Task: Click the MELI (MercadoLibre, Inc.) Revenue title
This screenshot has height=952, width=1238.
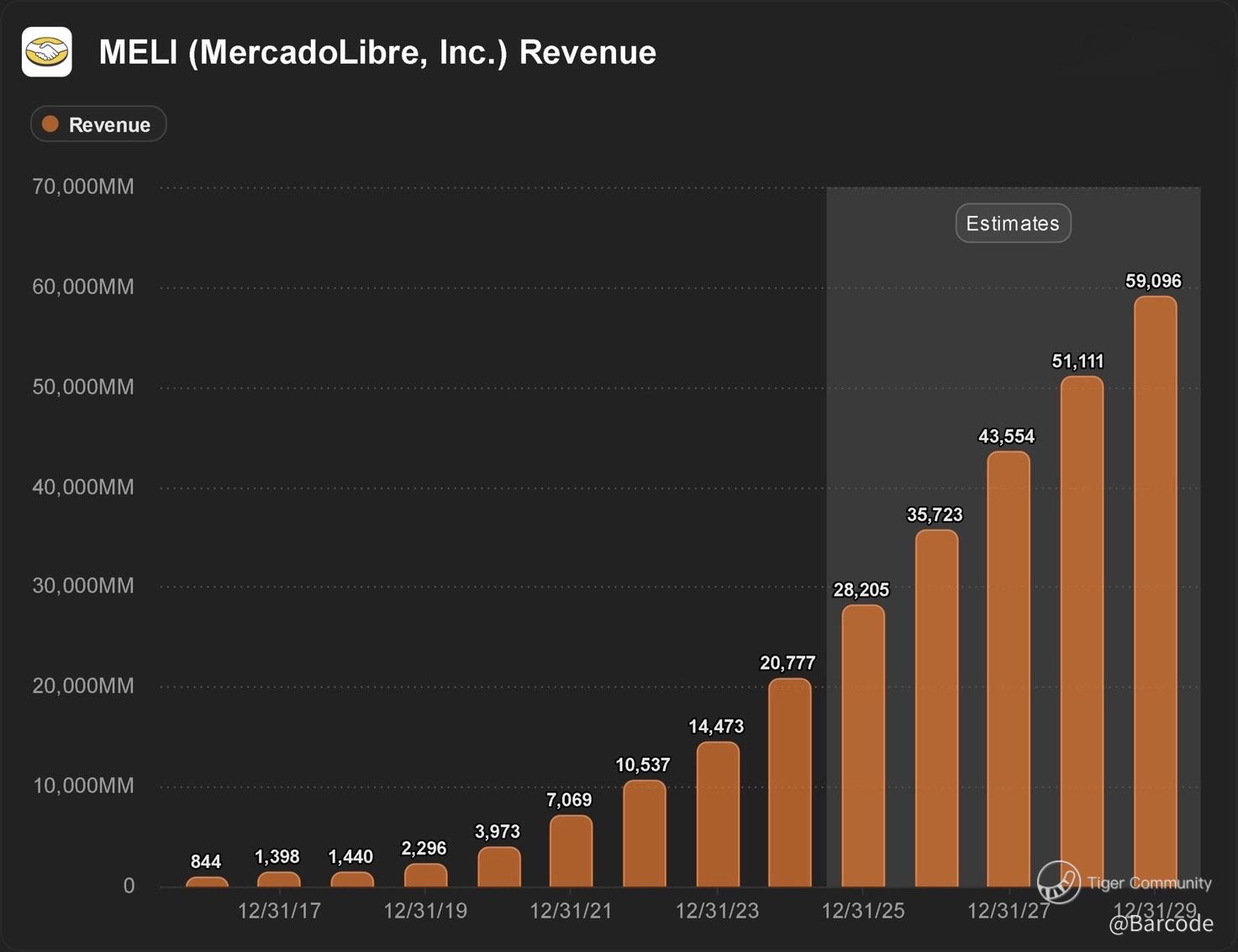Action: 377,52
